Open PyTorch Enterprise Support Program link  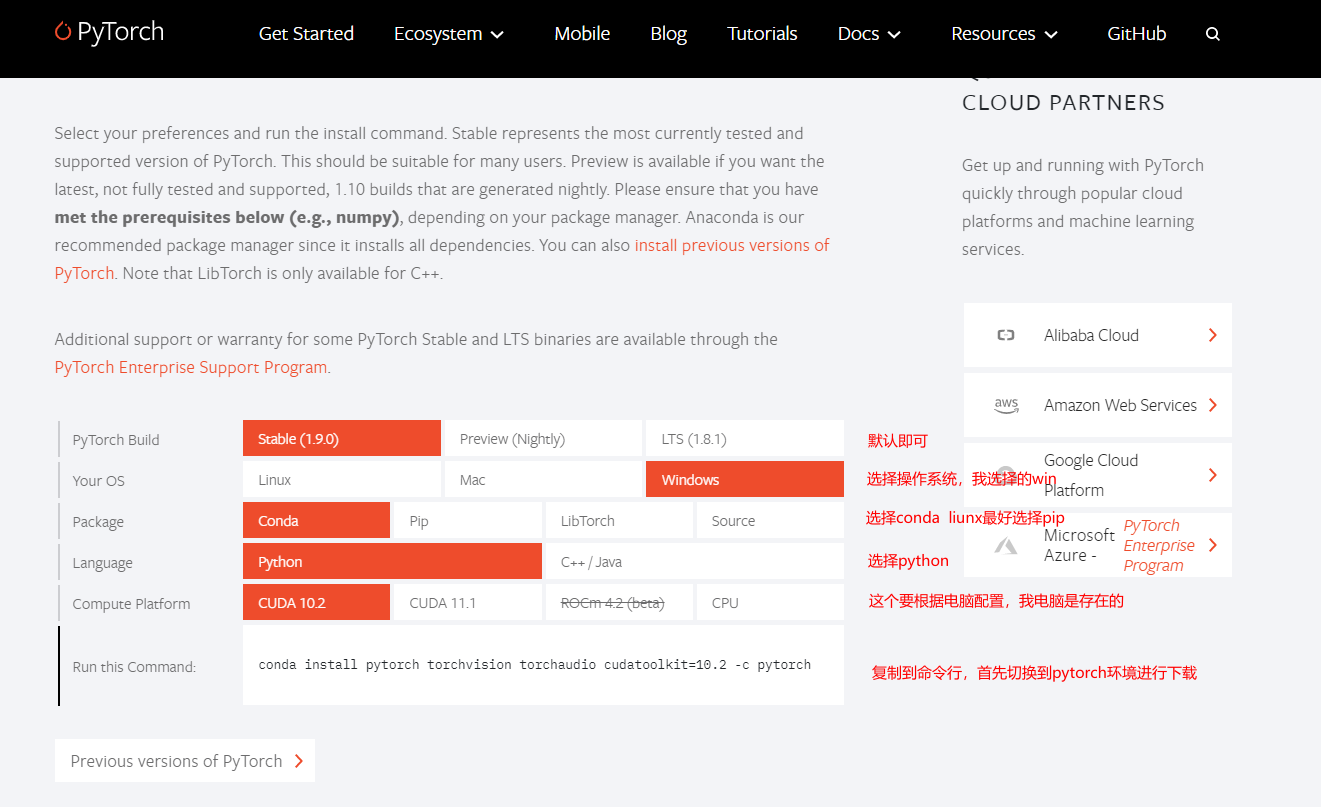tap(191, 367)
